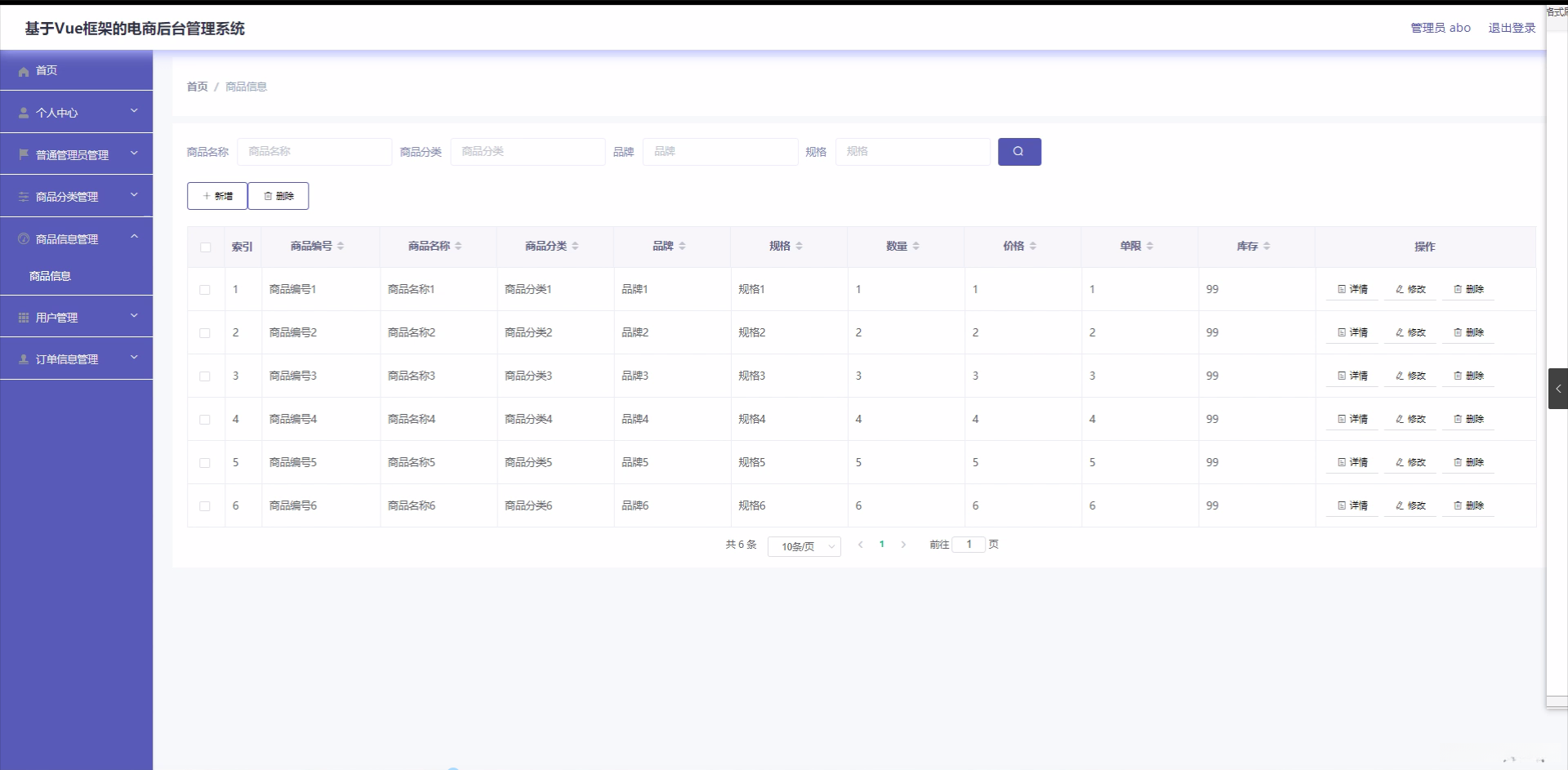1568x770 pixels.
Task: Check the row for 商品编号6
Action: (x=205, y=506)
